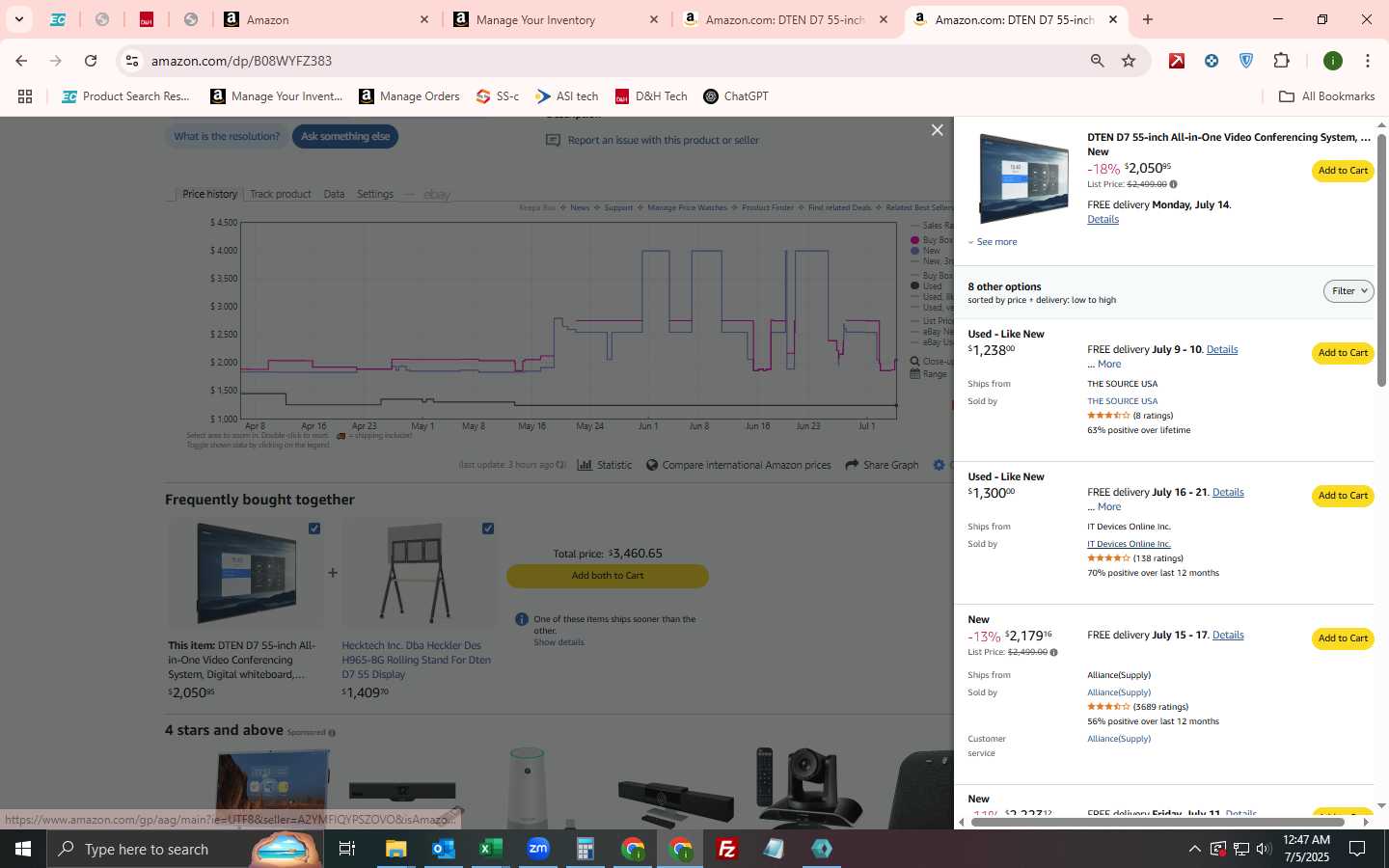This screenshot has height=868, width=1389.
Task: Click Add both to Cart
Action: (608, 576)
